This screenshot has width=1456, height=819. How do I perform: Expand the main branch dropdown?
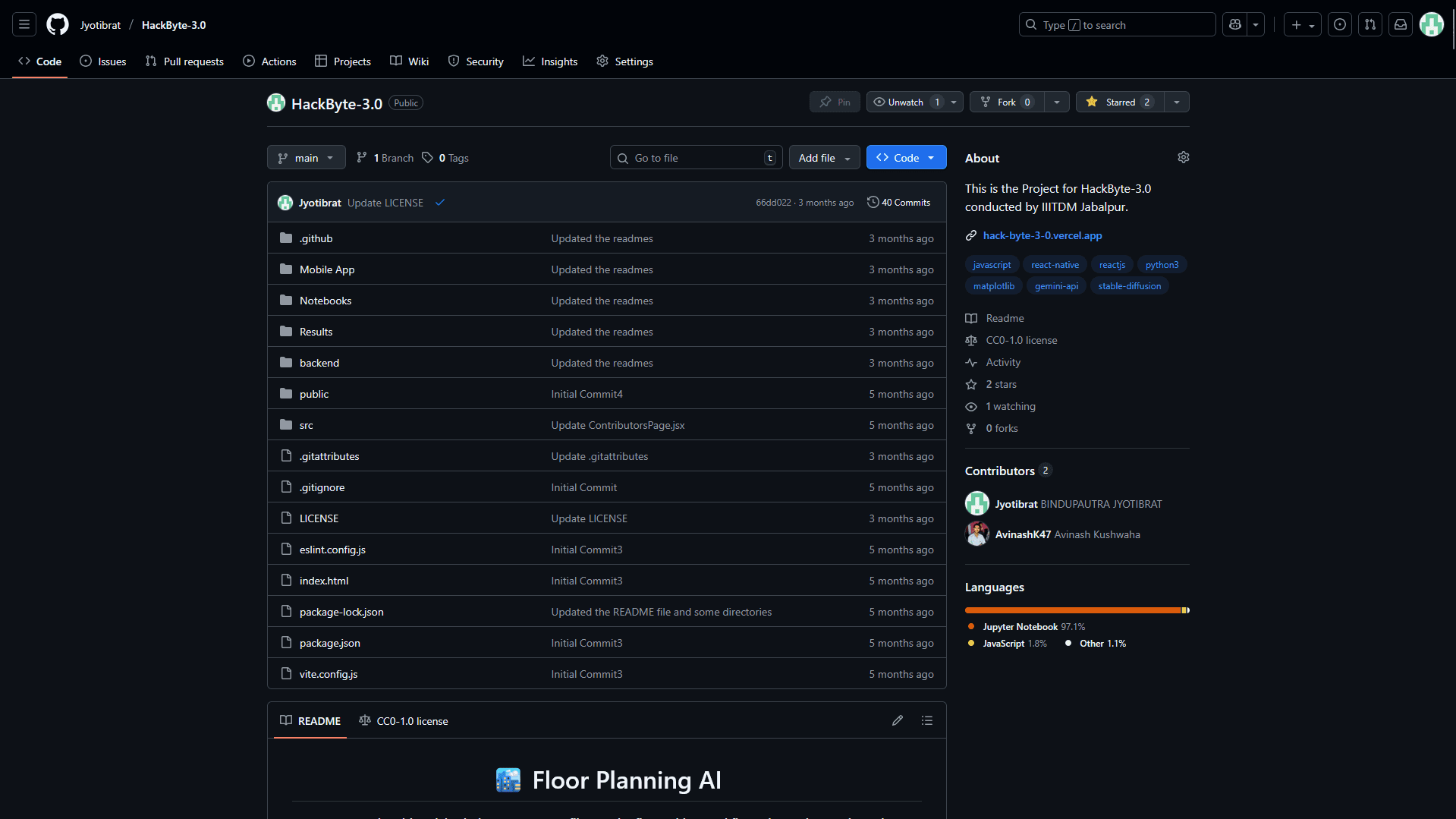pos(306,158)
